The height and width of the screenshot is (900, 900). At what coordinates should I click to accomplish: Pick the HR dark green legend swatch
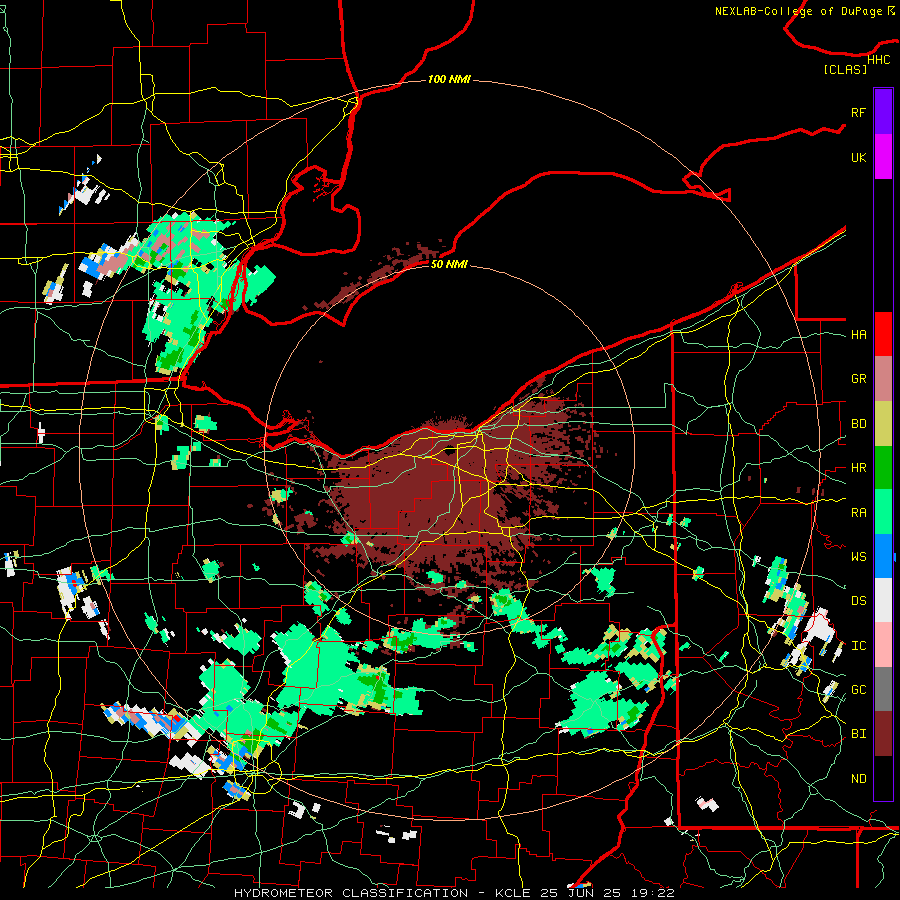883,468
